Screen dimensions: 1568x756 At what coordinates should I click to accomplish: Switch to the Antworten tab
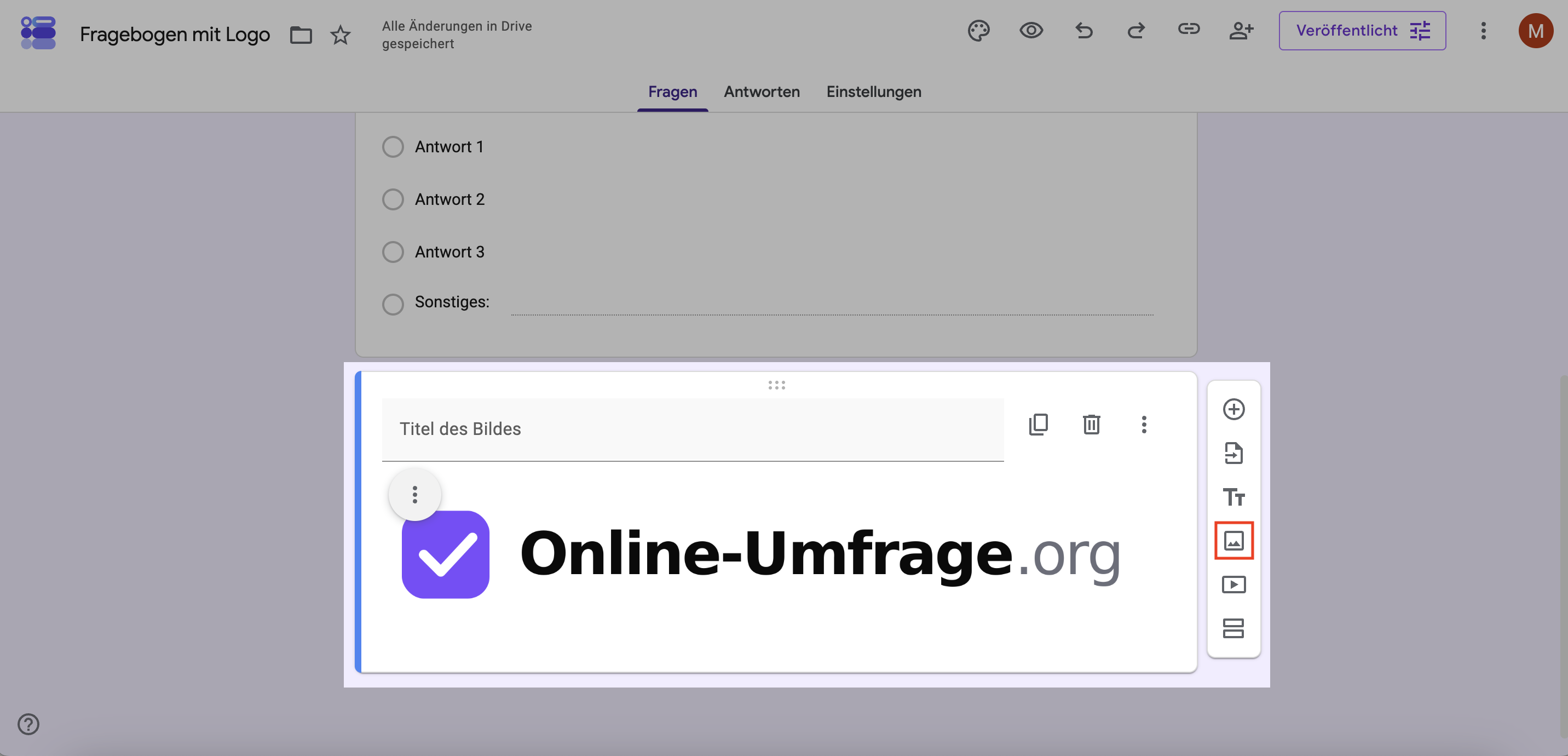762,91
